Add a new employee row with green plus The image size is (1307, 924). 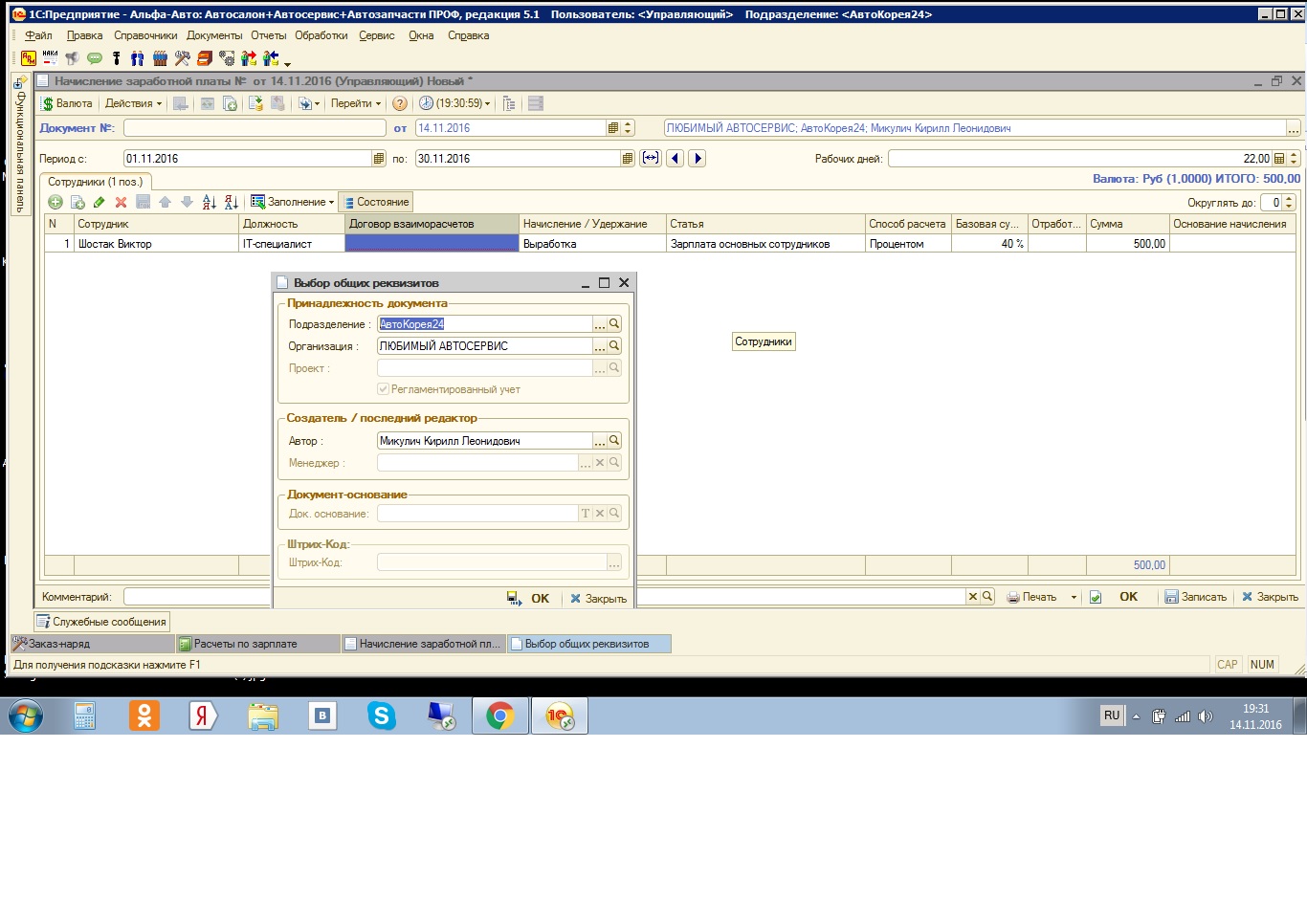tap(55, 202)
